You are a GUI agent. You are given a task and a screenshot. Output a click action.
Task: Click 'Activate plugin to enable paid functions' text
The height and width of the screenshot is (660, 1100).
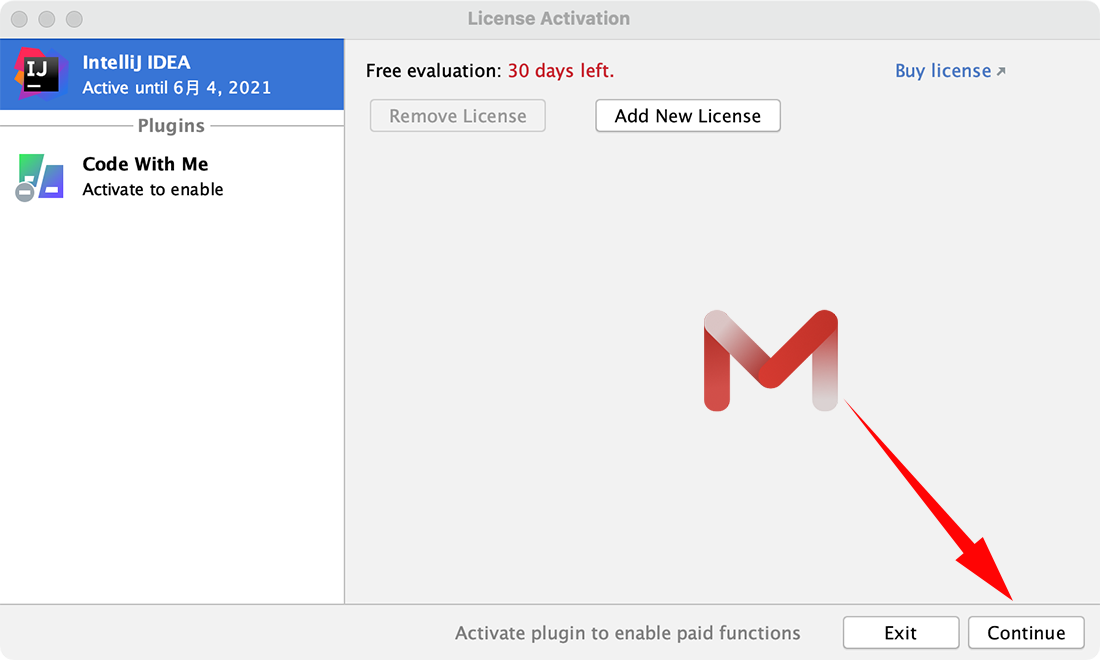(627, 633)
